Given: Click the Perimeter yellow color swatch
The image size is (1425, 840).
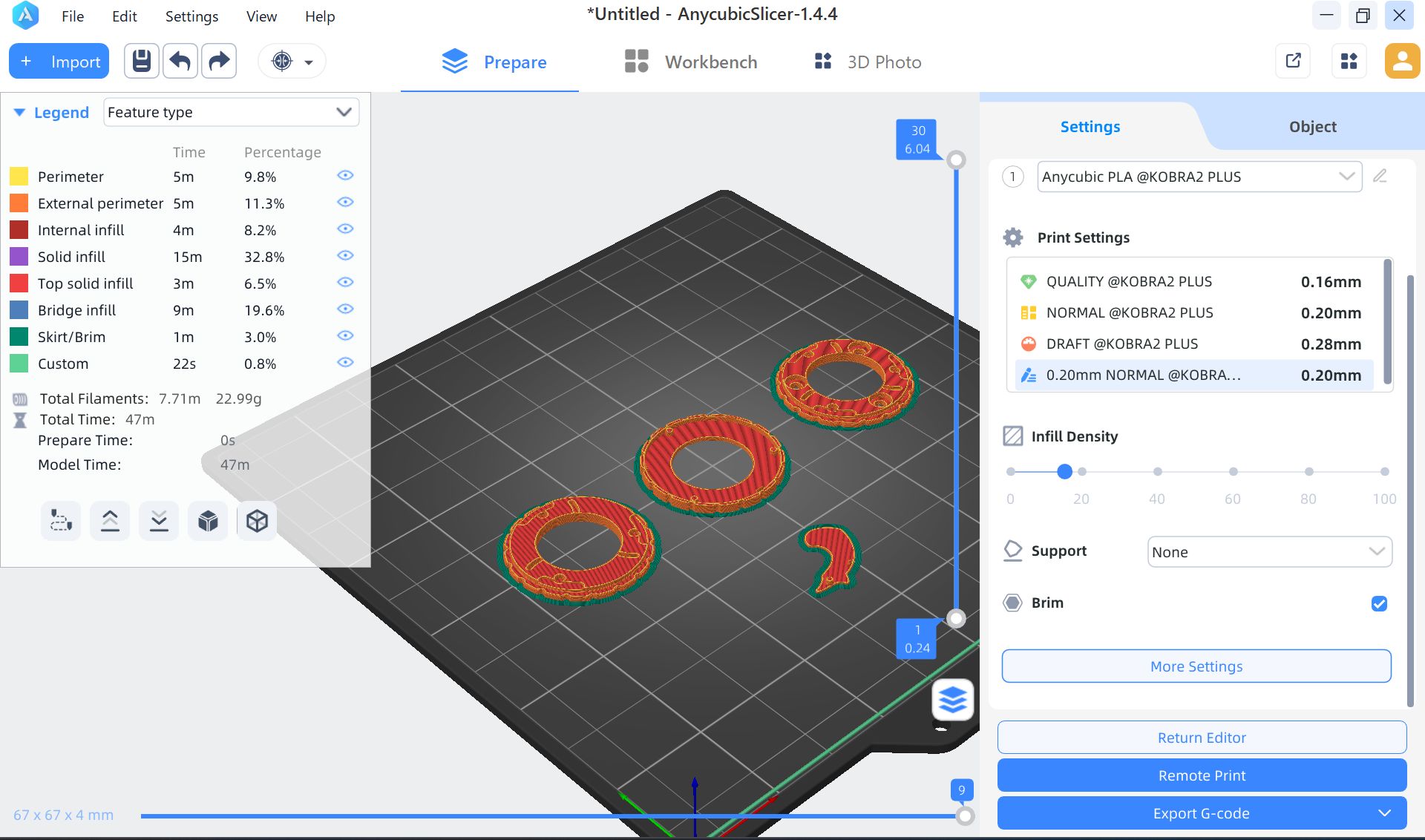Looking at the screenshot, I should (19, 177).
